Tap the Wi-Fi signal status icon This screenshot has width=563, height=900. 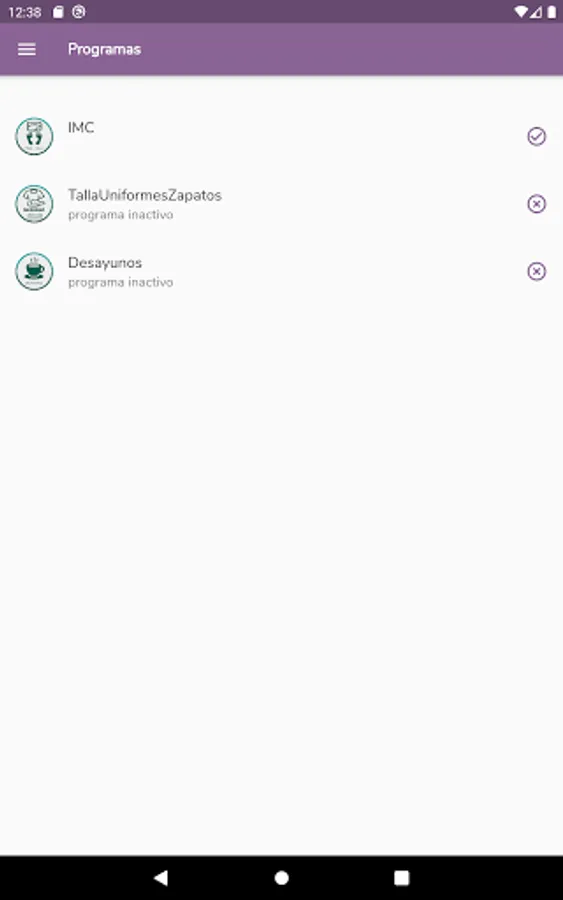click(521, 12)
